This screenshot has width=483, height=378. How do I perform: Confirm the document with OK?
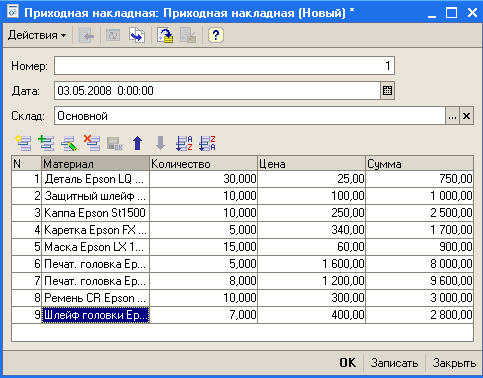pos(348,363)
